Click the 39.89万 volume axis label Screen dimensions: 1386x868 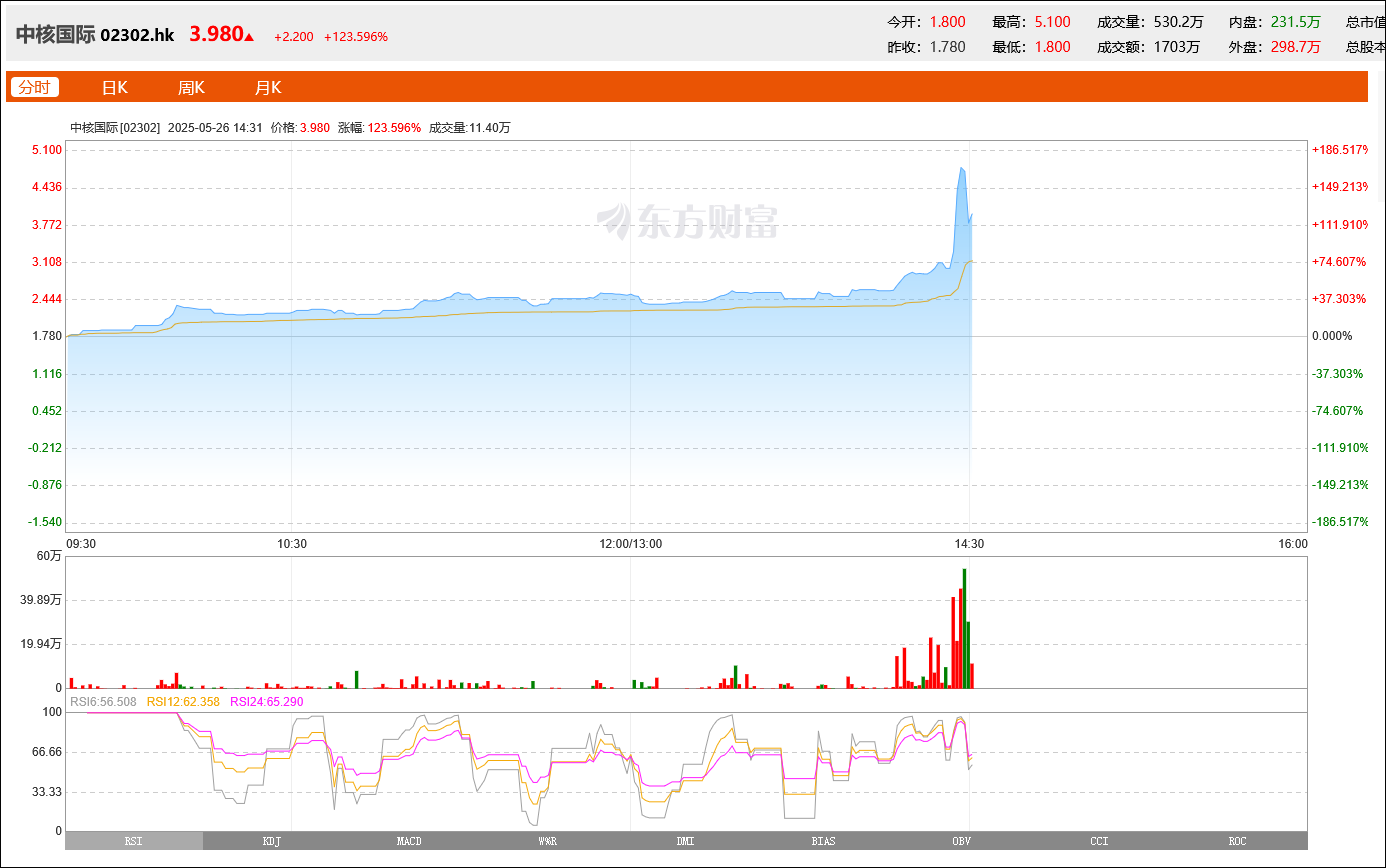click(x=40, y=600)
